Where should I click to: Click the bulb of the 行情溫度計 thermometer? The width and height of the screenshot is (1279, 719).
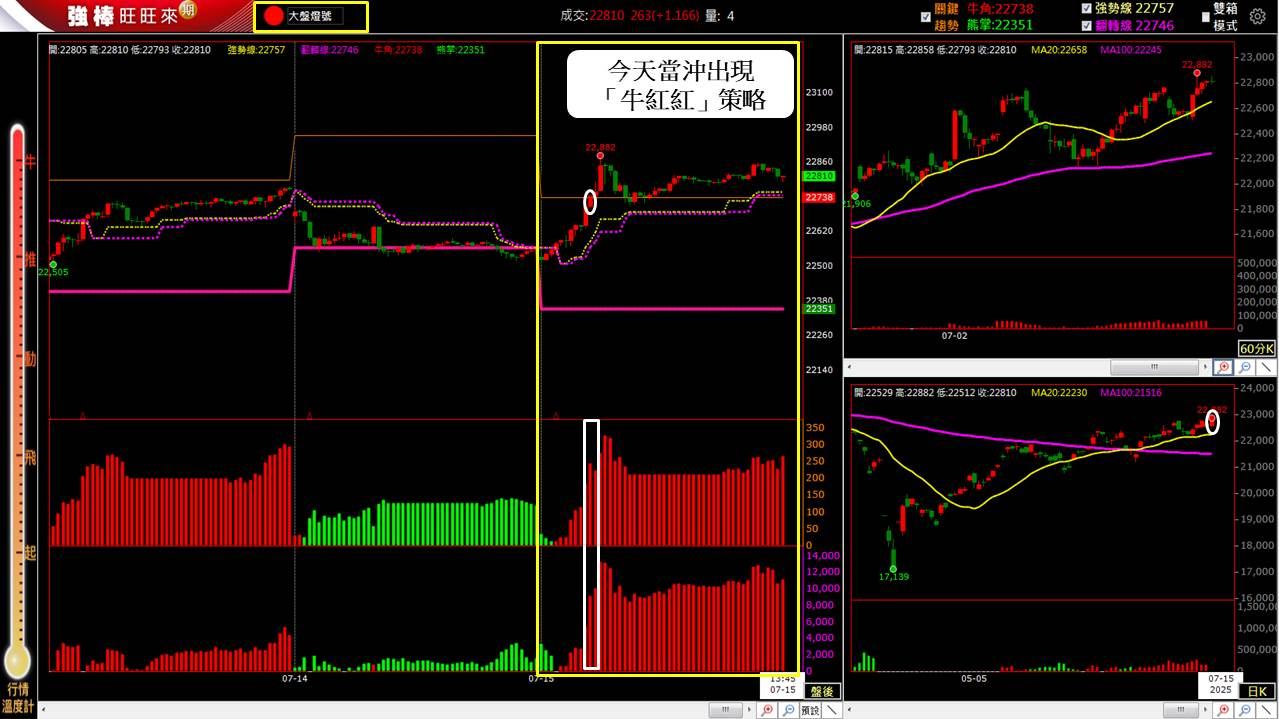17,660
